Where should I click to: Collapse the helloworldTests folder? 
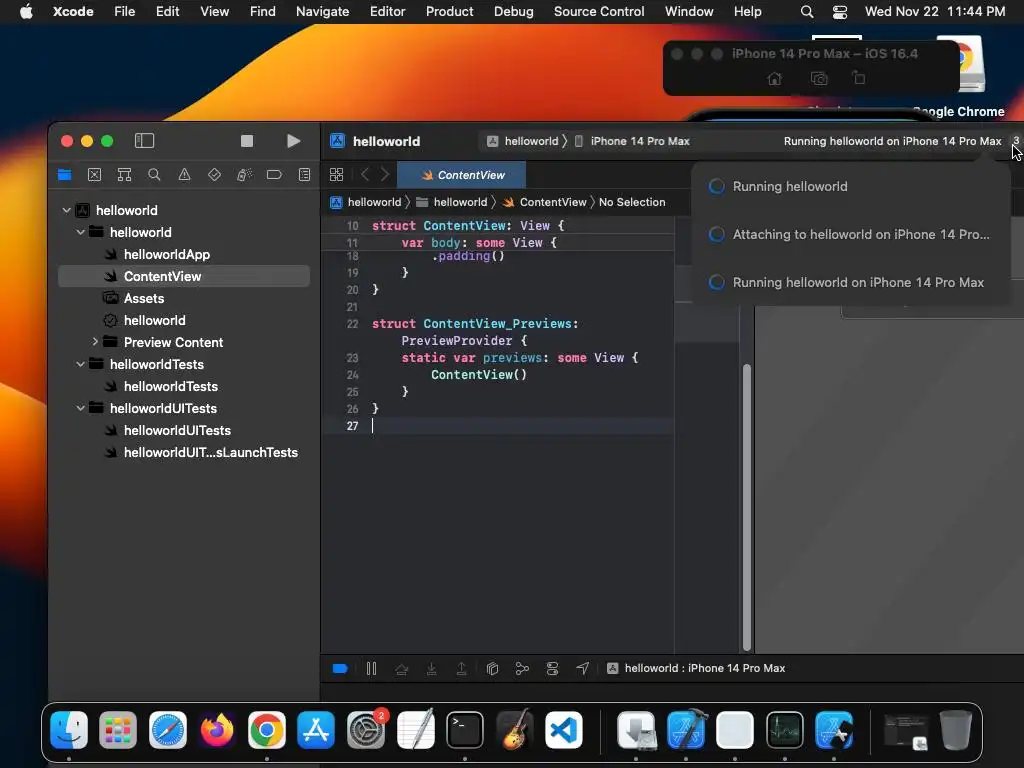click(80, 364)
